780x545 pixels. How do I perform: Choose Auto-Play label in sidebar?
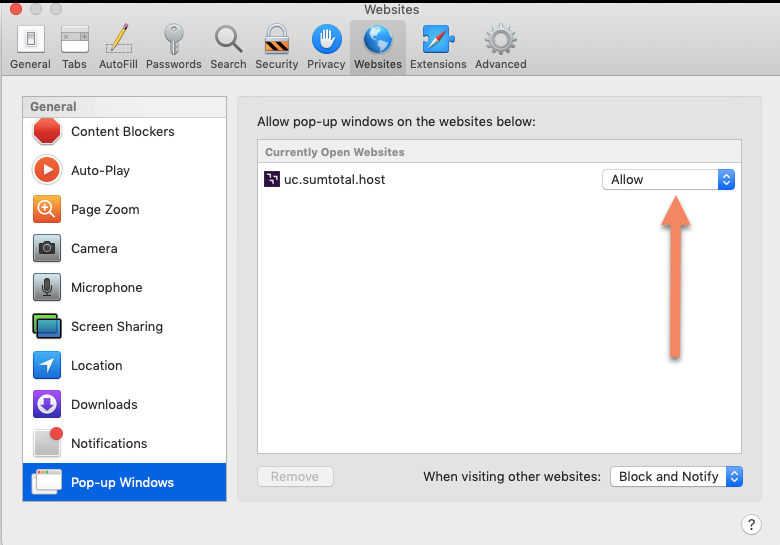tap(100, 170)
